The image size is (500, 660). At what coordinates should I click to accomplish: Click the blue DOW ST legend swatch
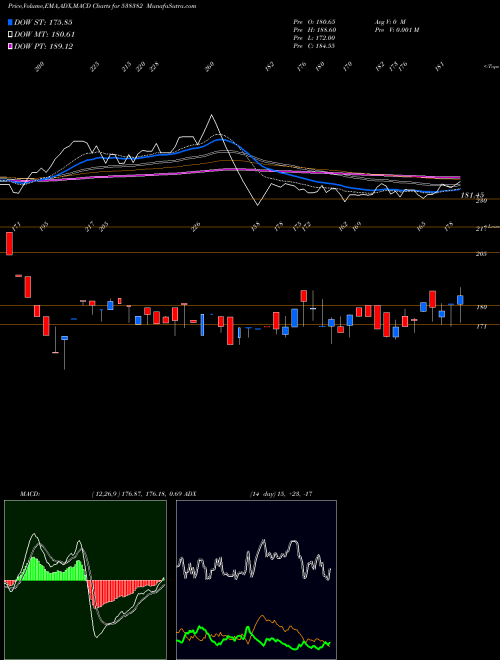tap(10, 22)
